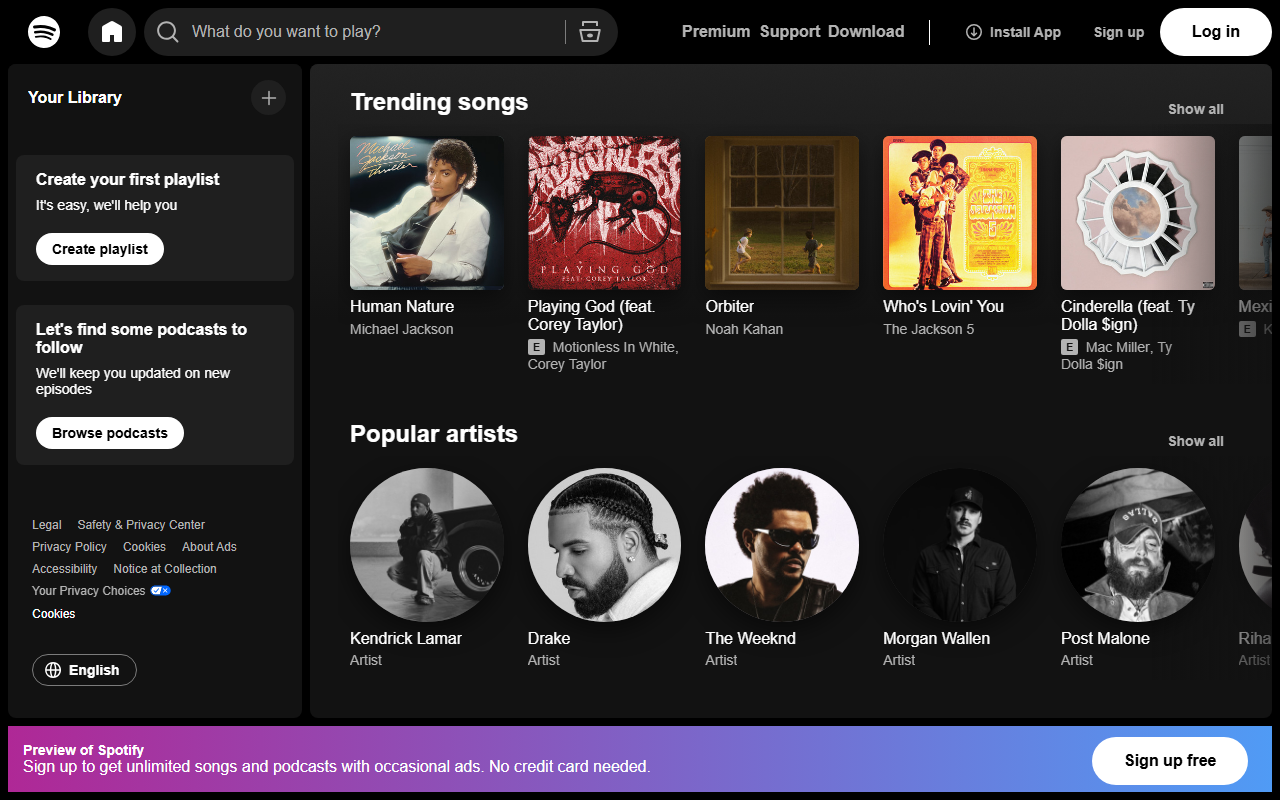The width and height of the screenshot is (1280, 800).
Task: Open the Premium menu link
Action: (716, 32)
